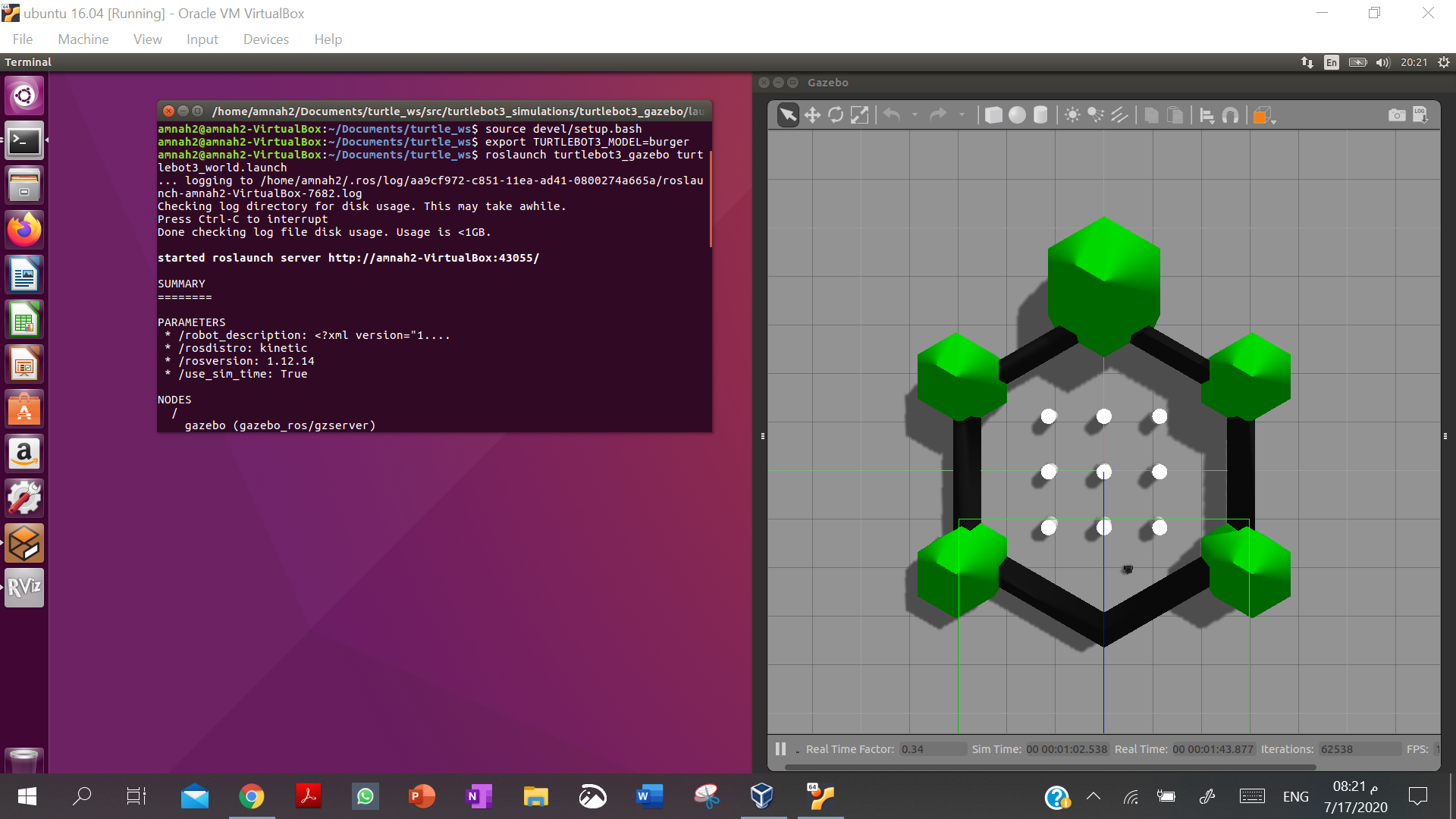Select the arrow selection mode in Gazebo
The width and height of the screenshot is (1456, 819).
(788, 115)
